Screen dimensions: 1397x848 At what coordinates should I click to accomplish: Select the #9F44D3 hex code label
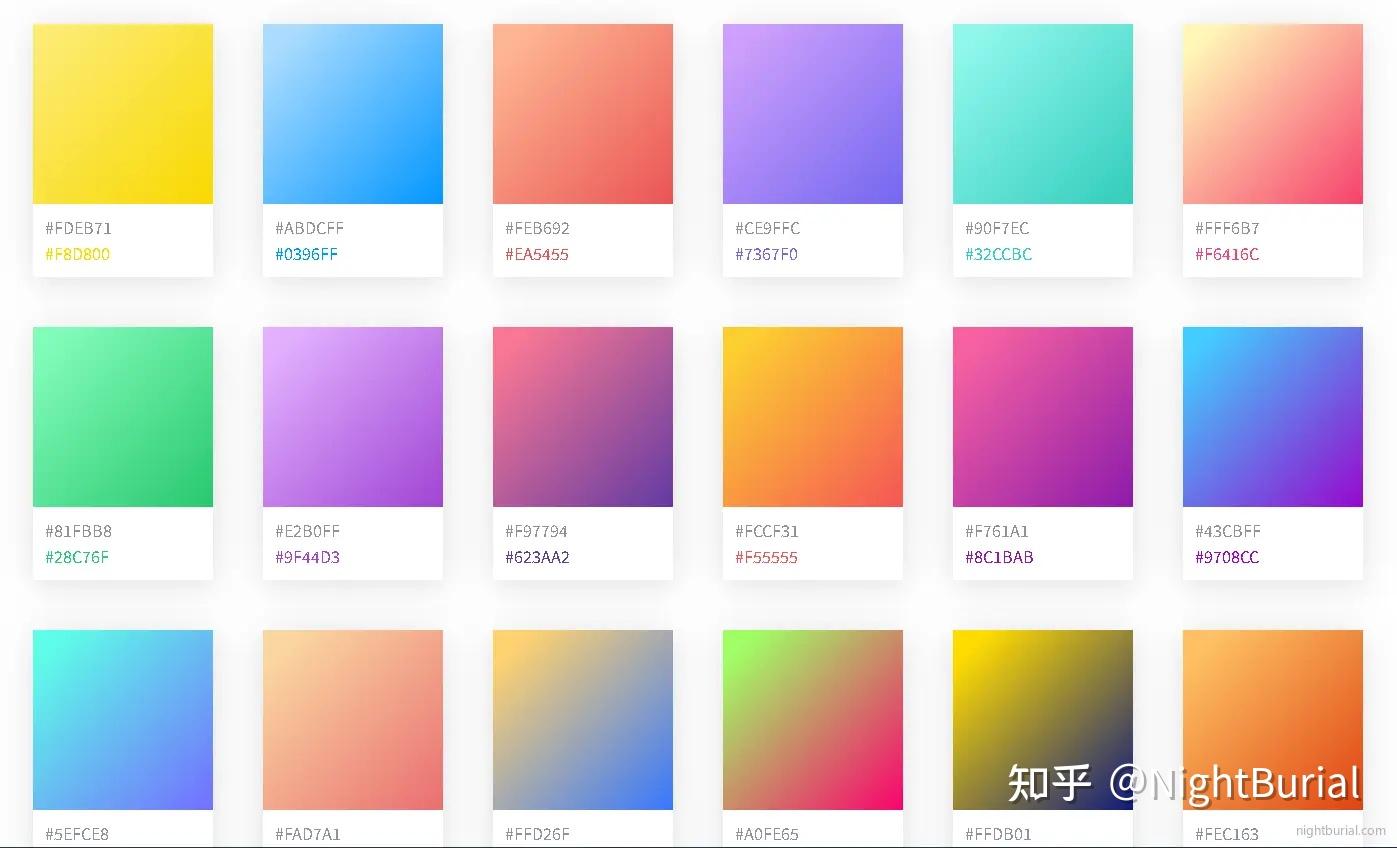click(307, 557)
